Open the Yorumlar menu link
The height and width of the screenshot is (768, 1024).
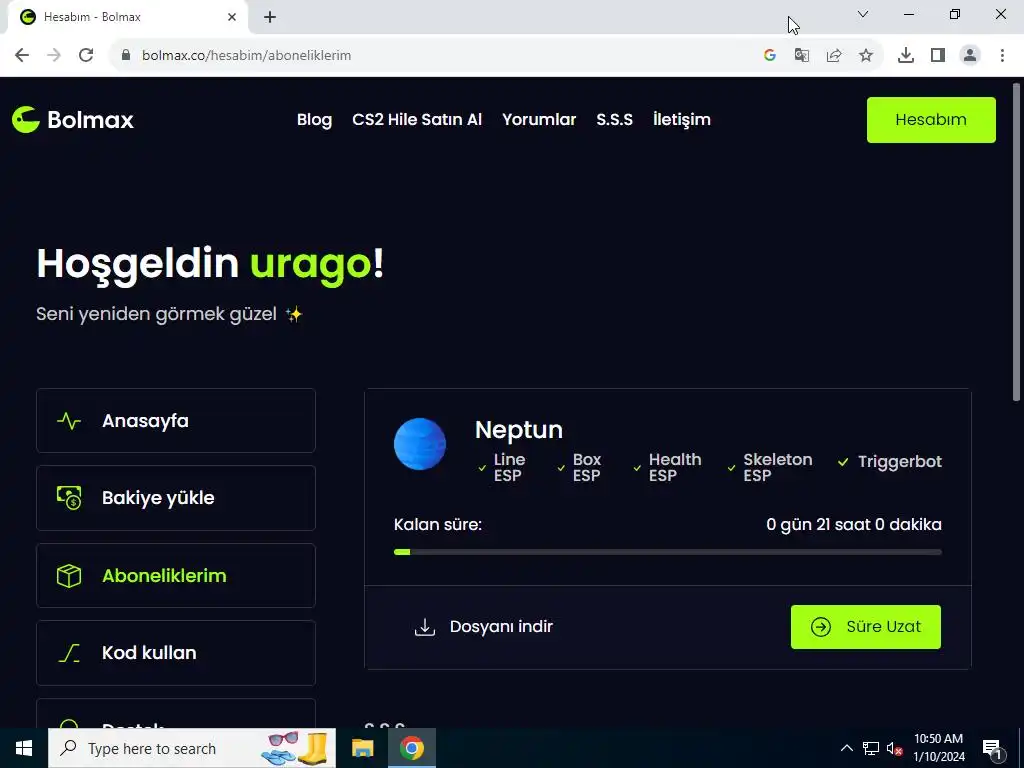click(539, 120)
